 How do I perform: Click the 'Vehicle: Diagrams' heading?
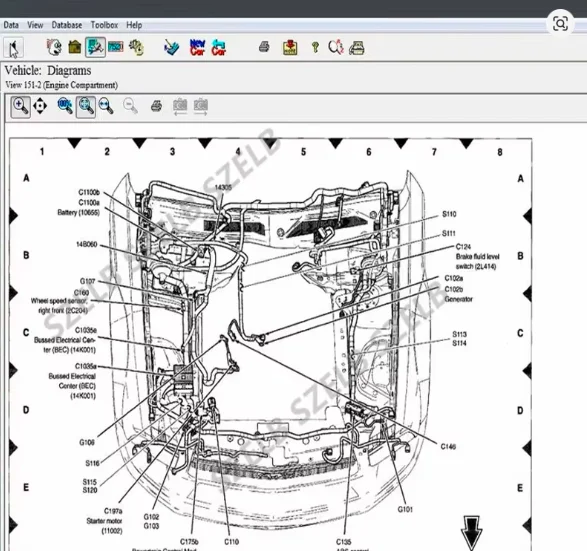(48, 71)
